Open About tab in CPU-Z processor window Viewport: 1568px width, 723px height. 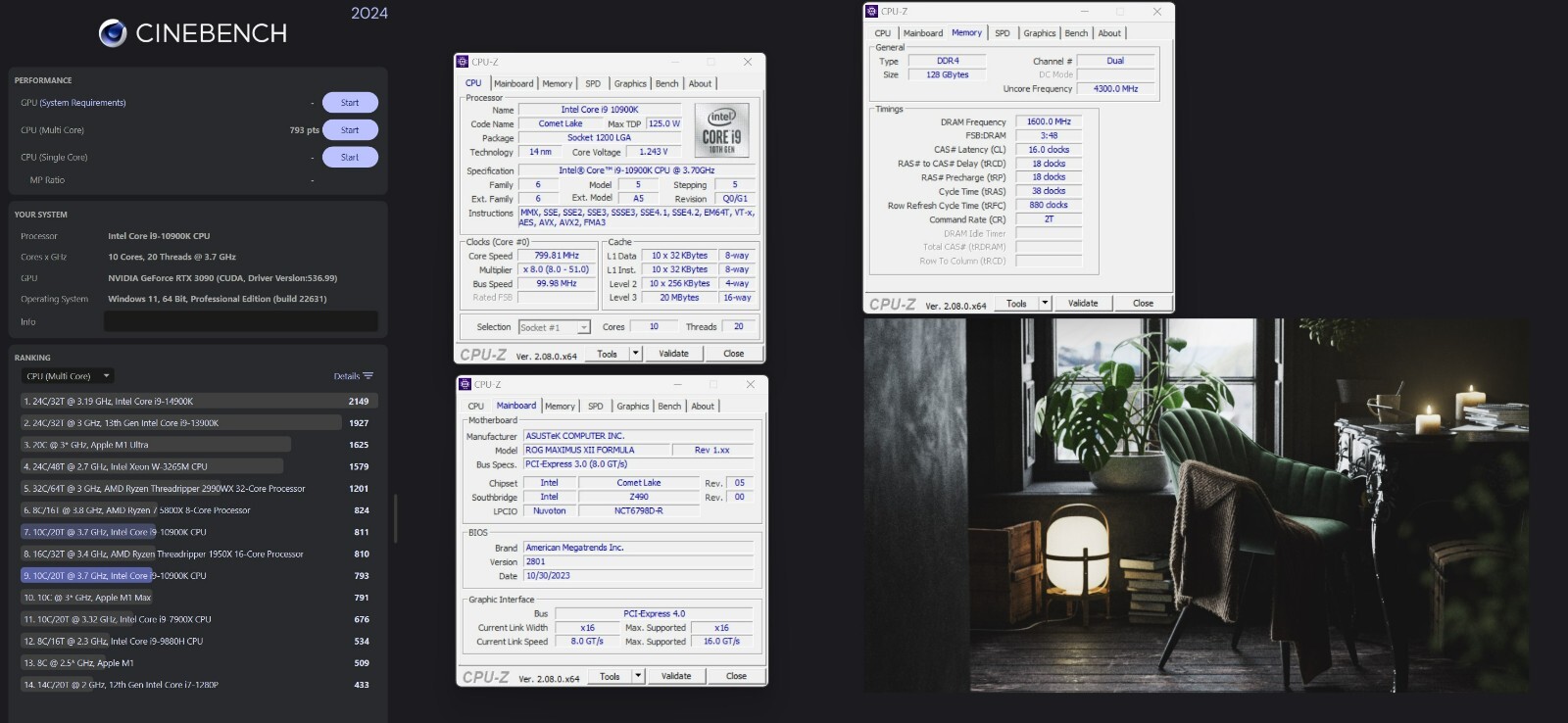pyautogui.click(x=700, y=84)
